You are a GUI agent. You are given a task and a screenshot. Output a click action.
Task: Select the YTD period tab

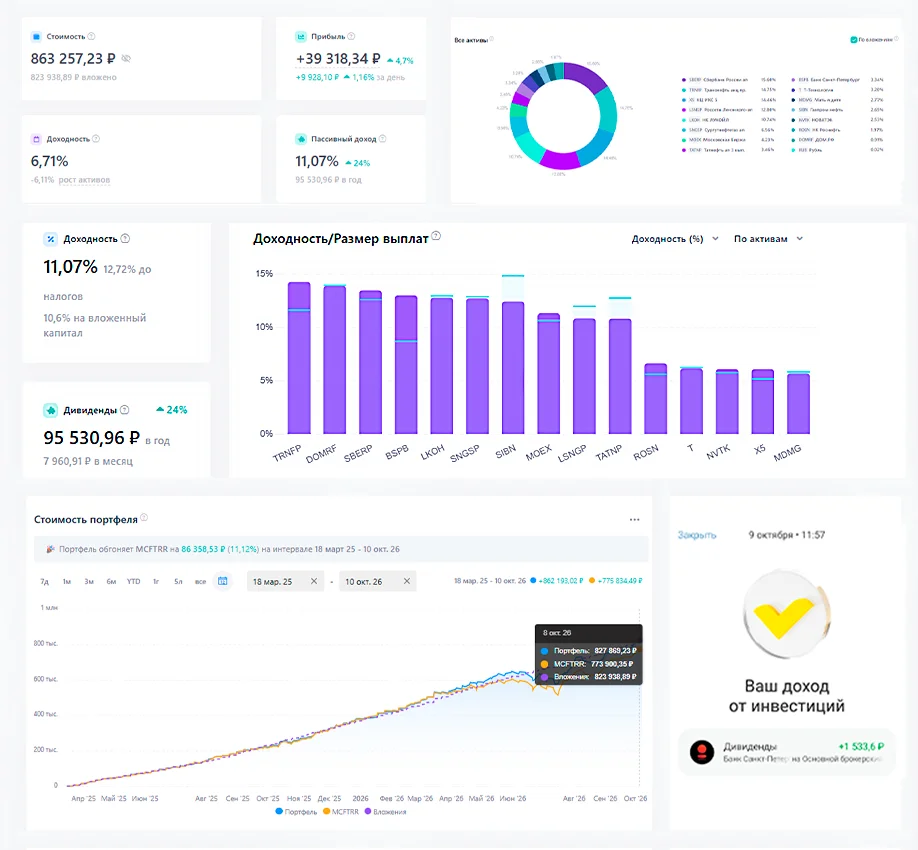[133, 581]
